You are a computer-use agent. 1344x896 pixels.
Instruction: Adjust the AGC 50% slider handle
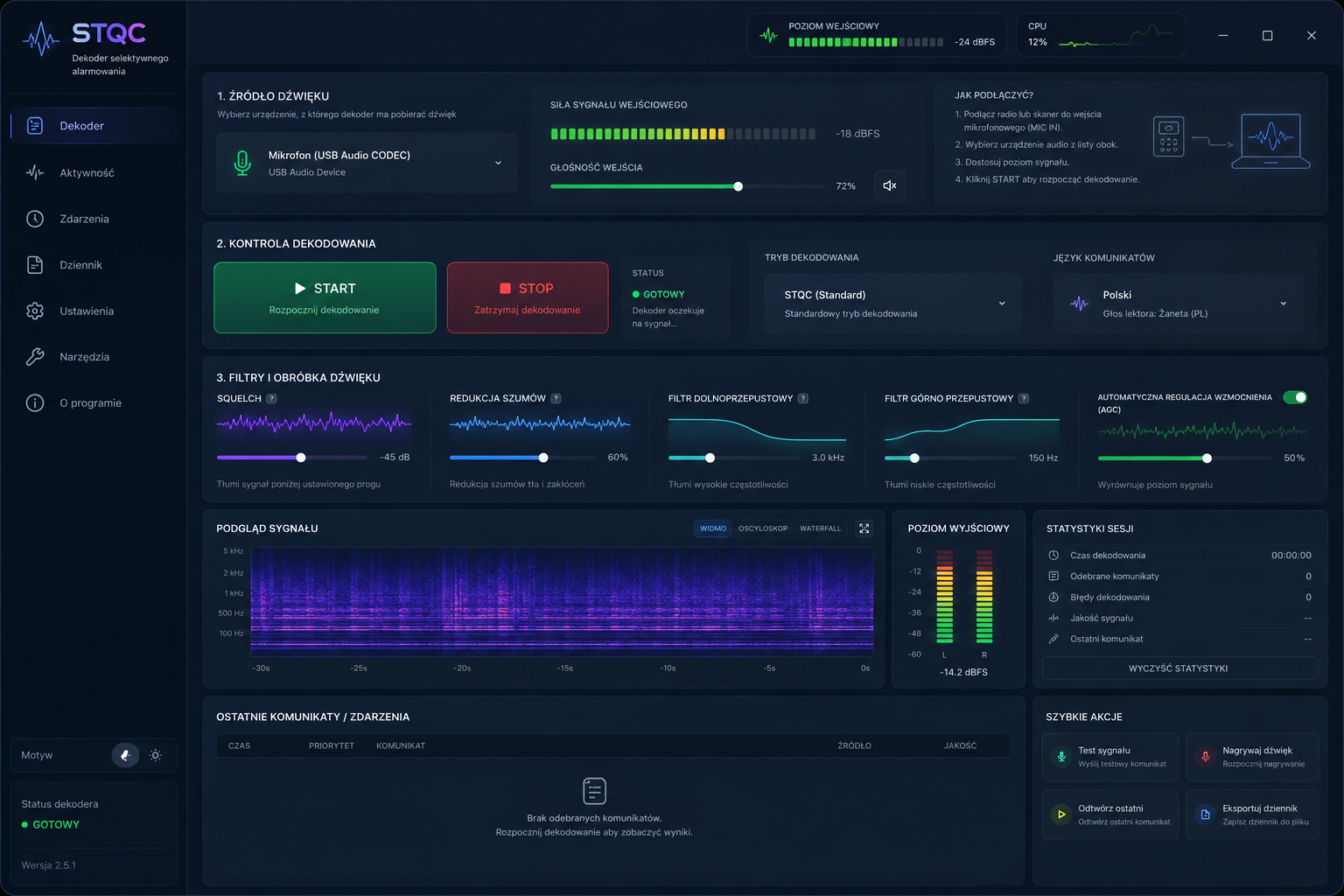pos(1207,458)
